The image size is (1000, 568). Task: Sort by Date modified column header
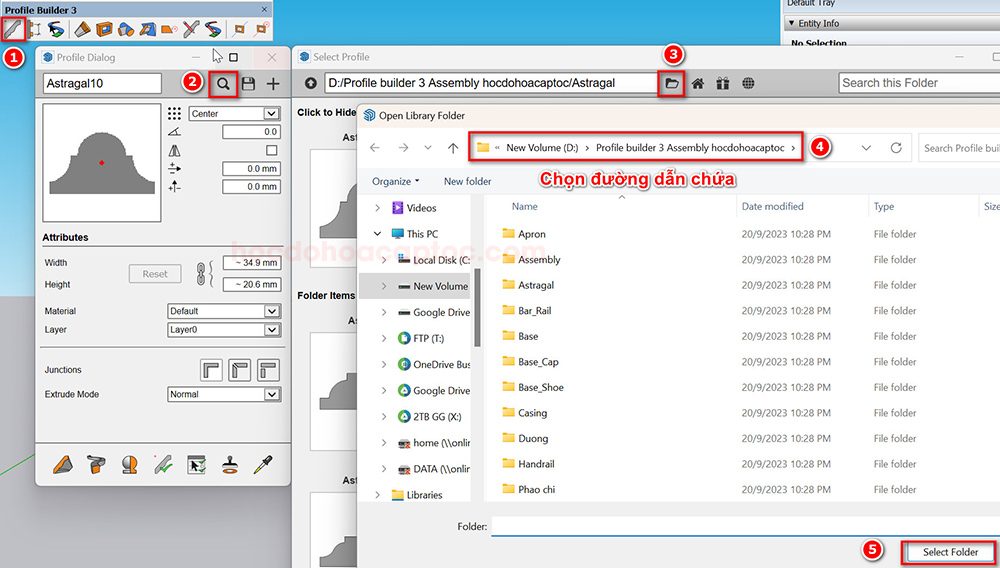(x=772, y=207)
